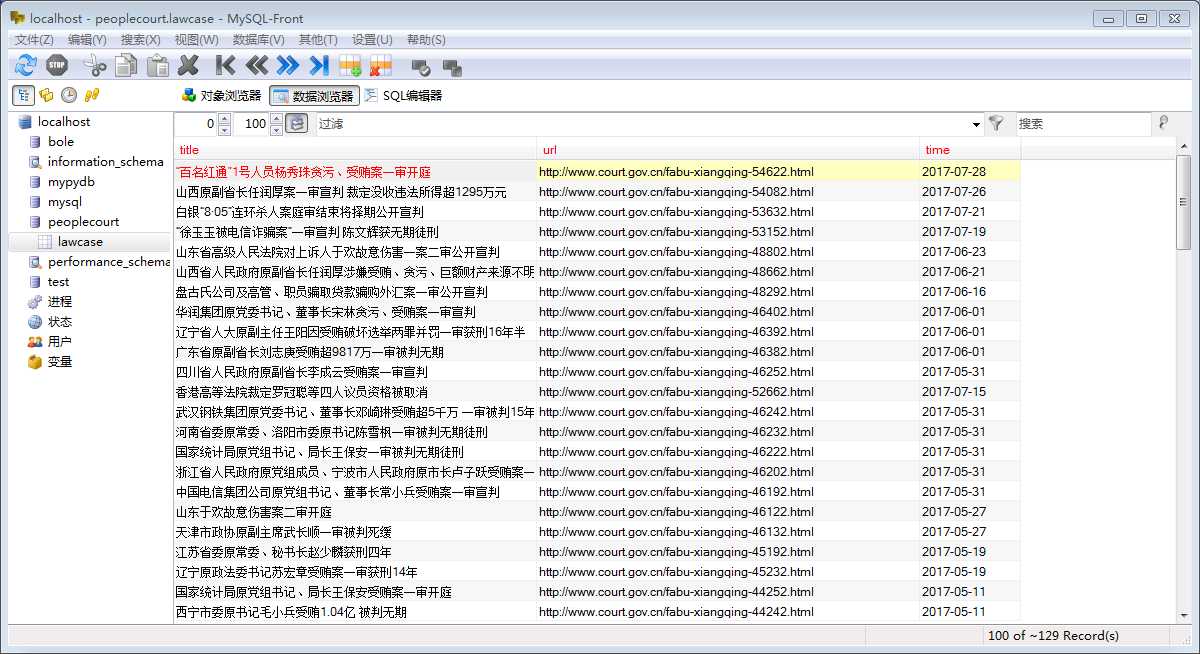
Task: Click the 过滤 filter input field
Action: click(x=642, y=124)
